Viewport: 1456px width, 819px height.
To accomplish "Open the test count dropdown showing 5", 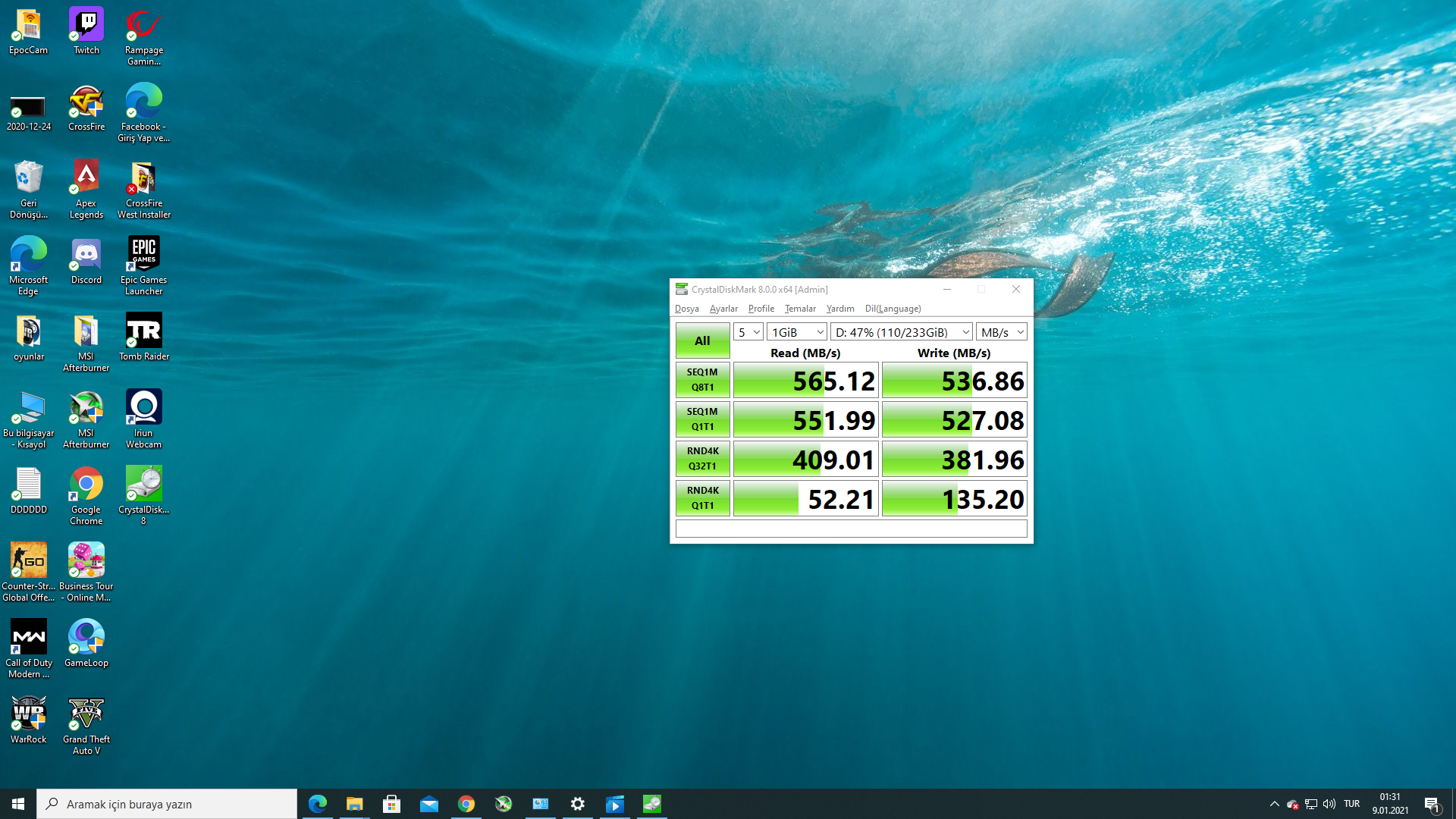I will [748, 332].
